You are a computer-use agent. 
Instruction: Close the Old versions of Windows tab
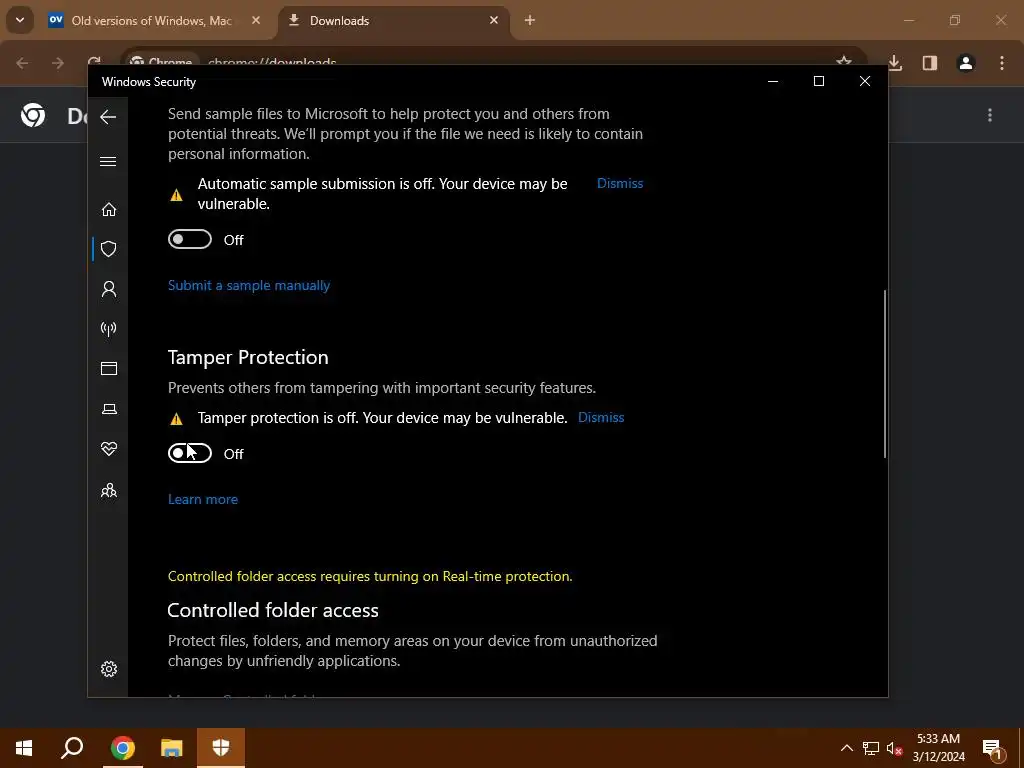tap(256, 20)
